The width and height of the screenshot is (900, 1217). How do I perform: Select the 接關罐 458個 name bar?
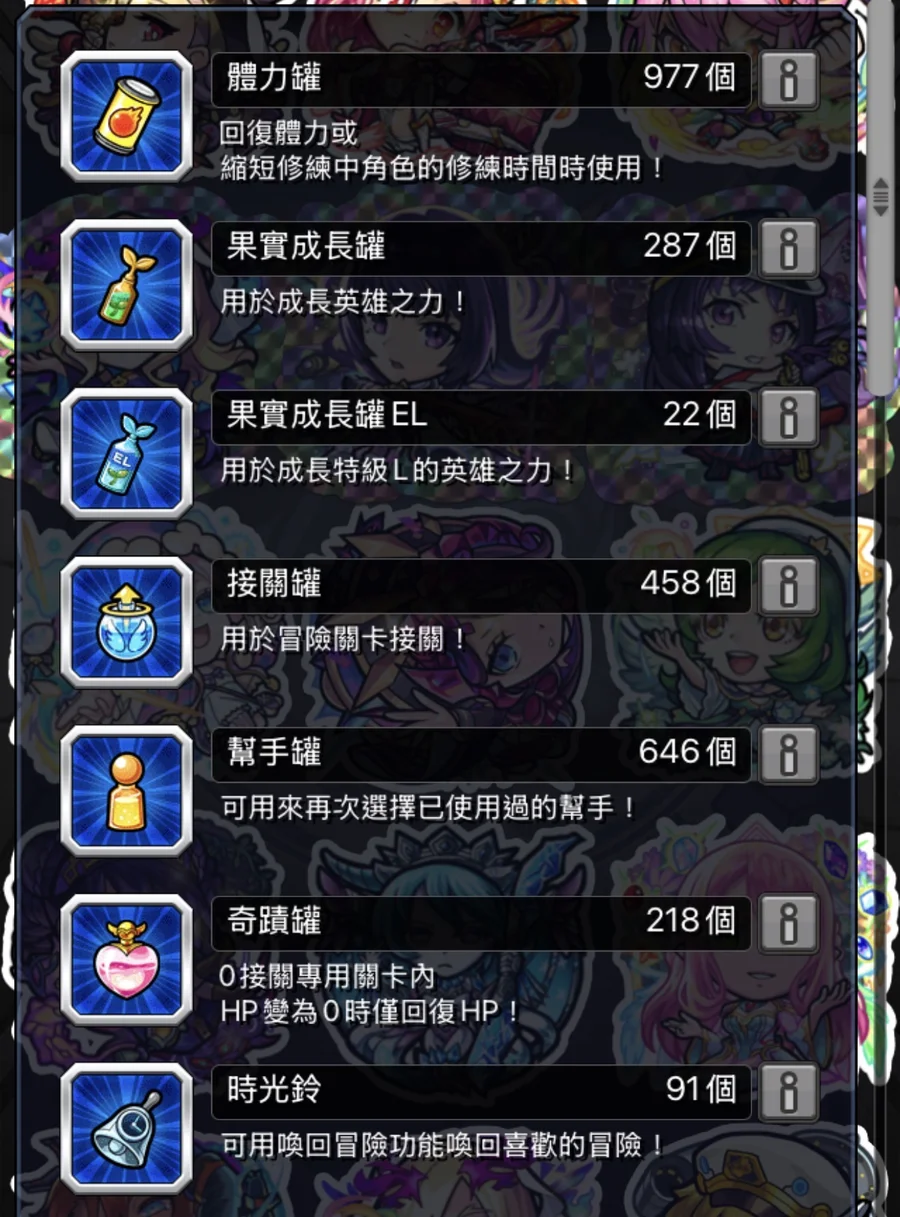click(x=481, y=586)
